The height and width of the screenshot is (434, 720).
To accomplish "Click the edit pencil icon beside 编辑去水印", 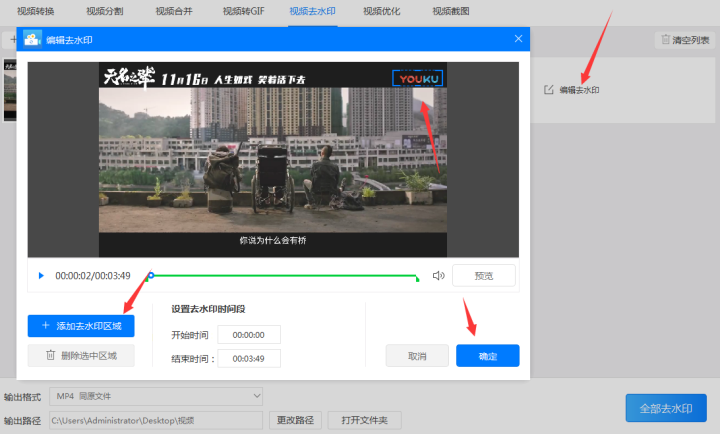I will [549, 90].
